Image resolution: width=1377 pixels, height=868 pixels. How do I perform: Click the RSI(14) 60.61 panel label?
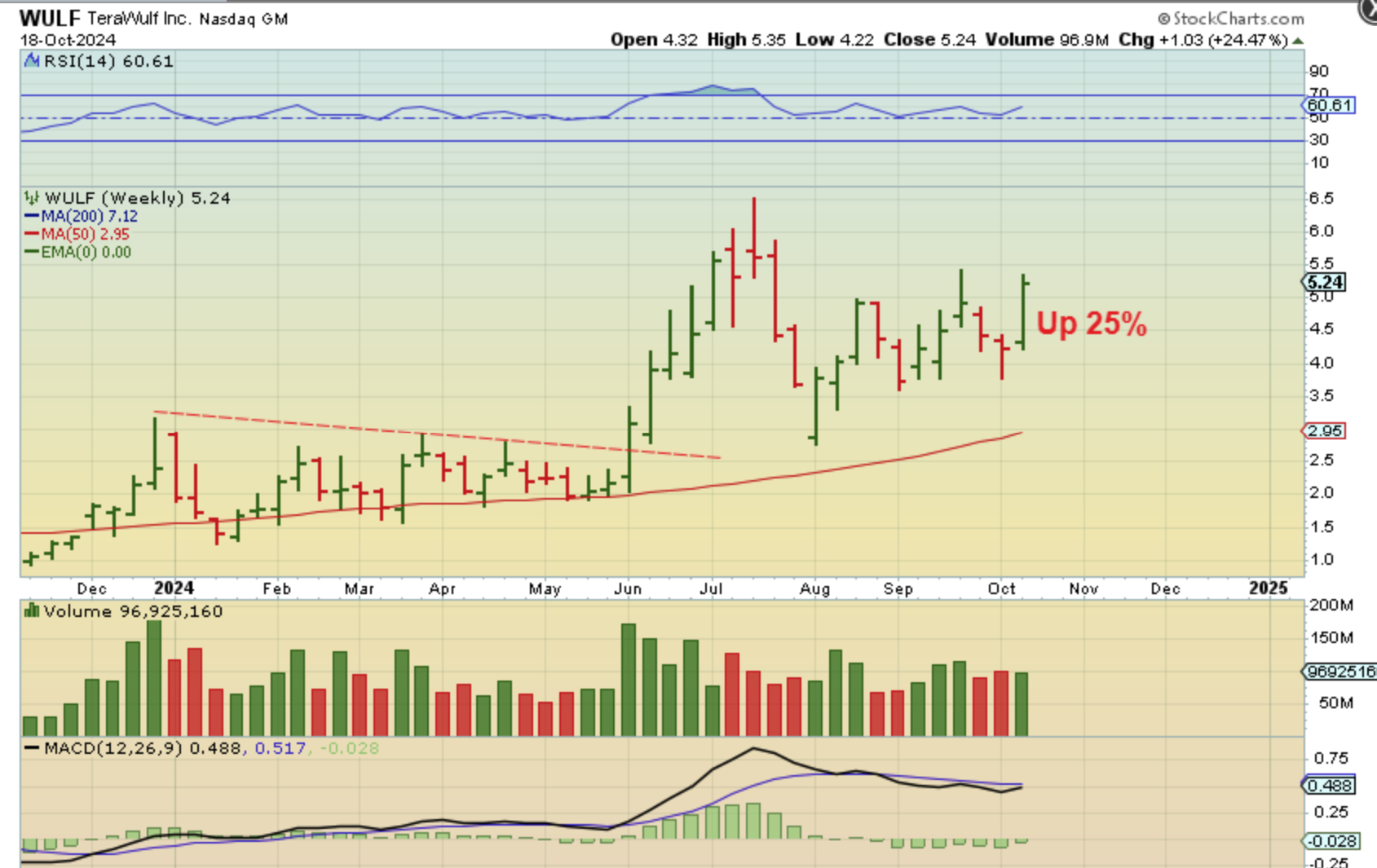click(108, 61)
